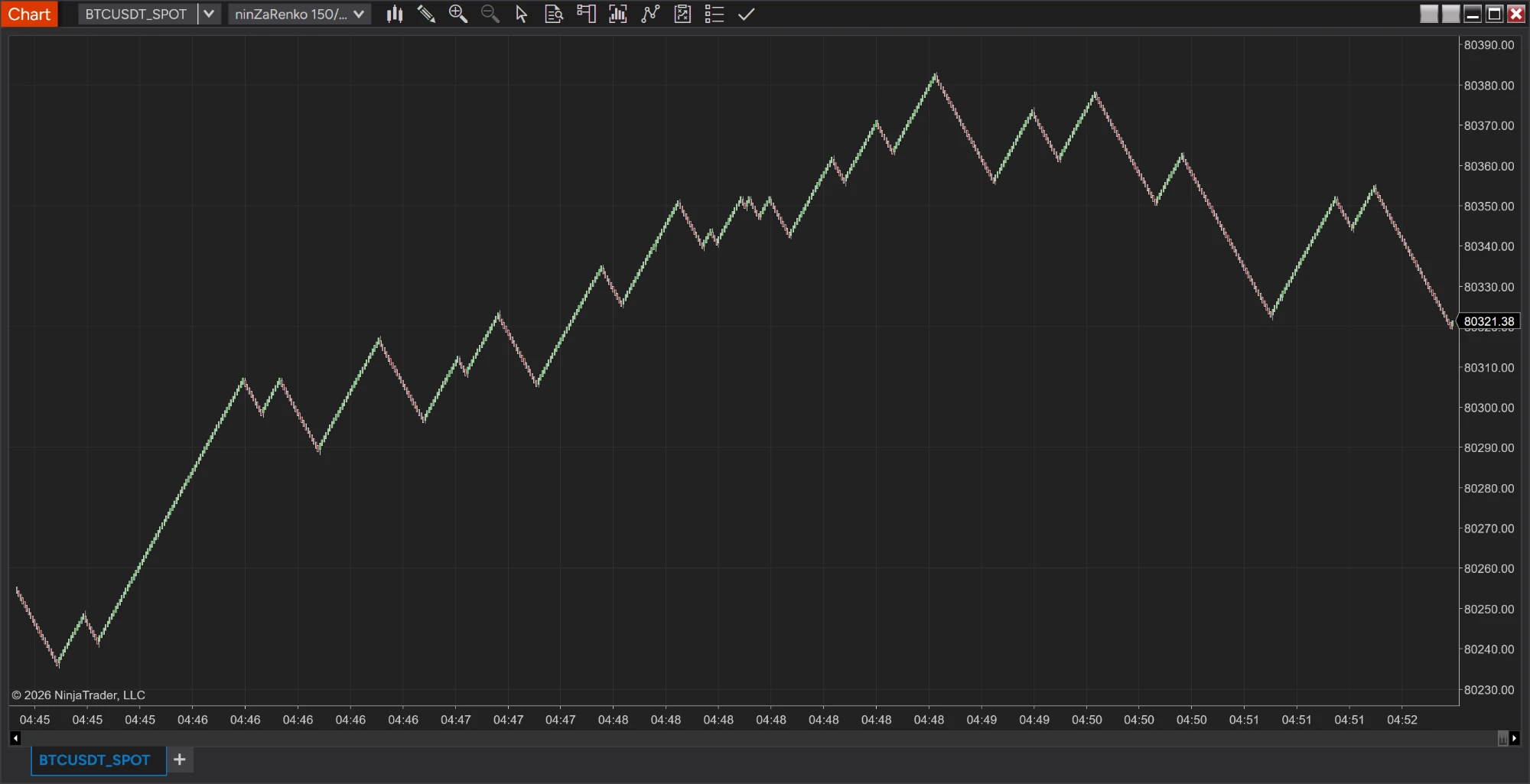Click the 80390.00 price axis label

tap(1489, 45)
